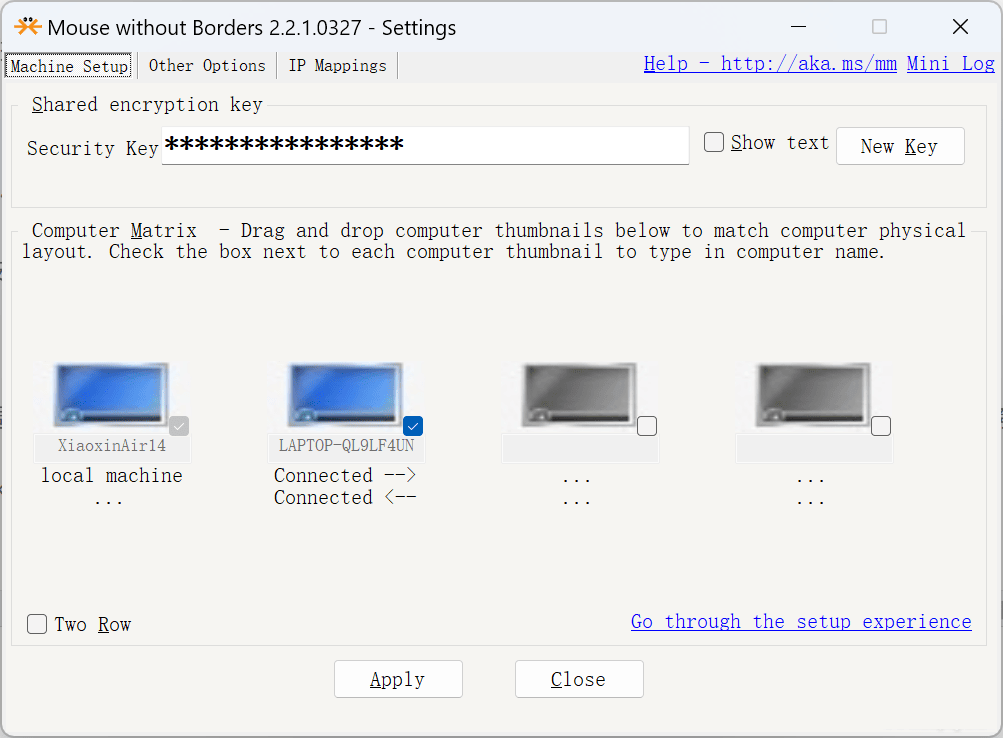1003x738 pixels.
Task: Open the Mini Log link
Action: point(950,64)
